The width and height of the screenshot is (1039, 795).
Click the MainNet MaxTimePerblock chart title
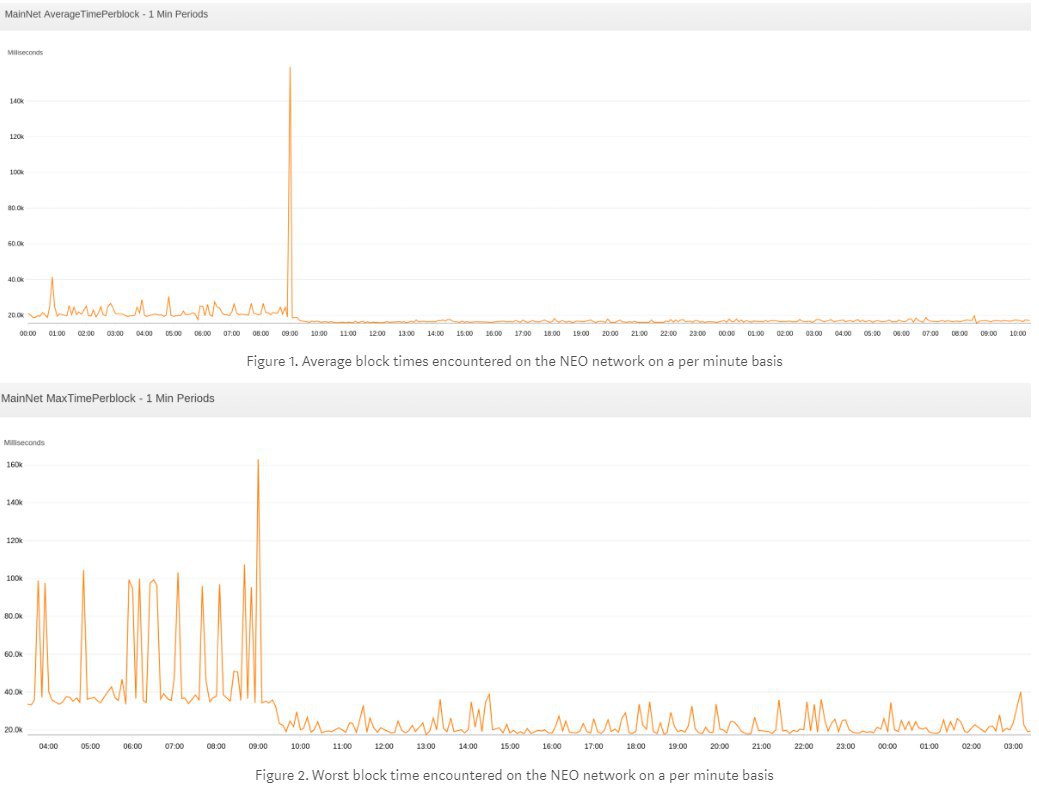(108, 398)
